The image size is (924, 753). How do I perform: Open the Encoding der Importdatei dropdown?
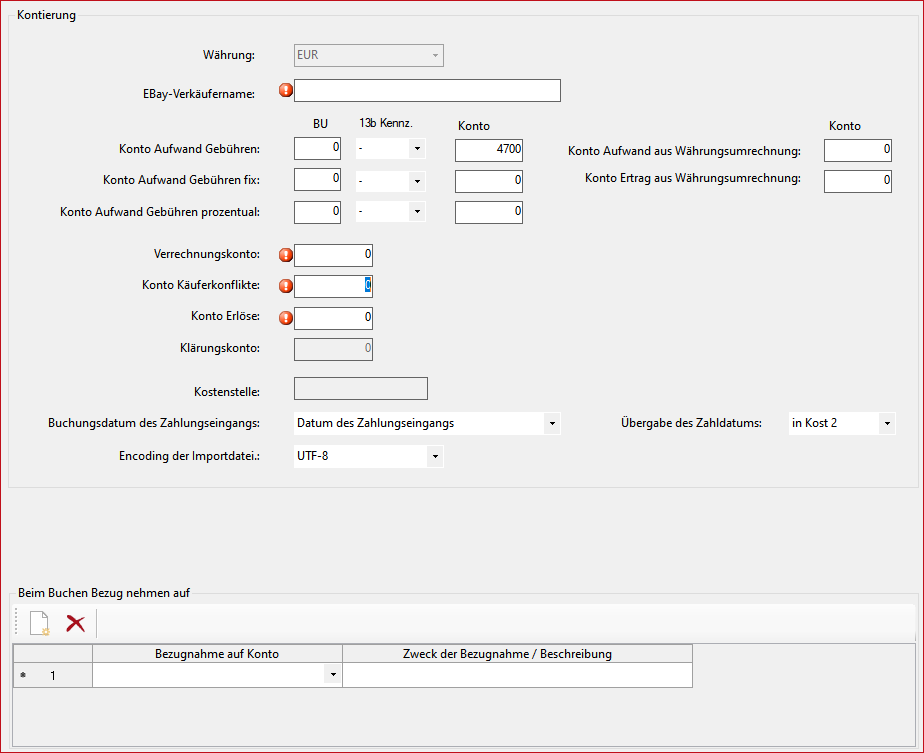click(x=434, y=457)
